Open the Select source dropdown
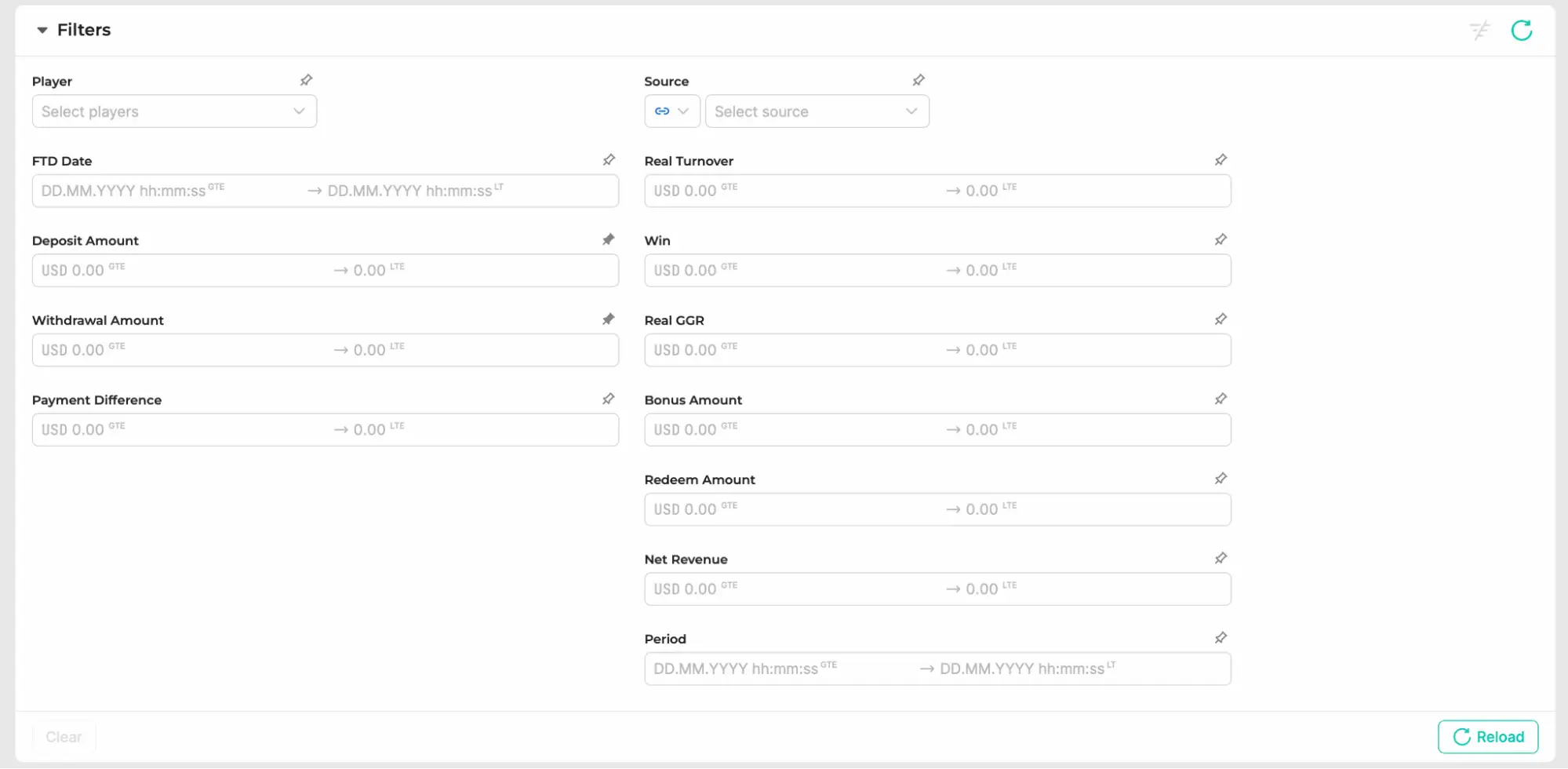1568x769 pixels. coord(817,111)
